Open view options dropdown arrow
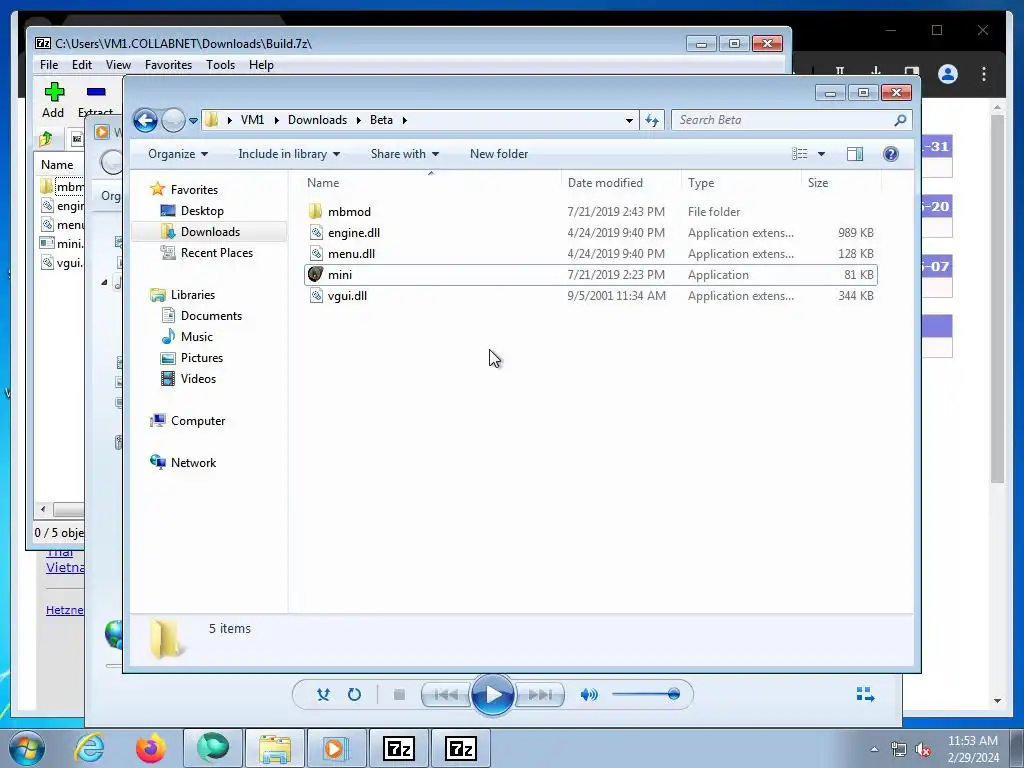1024x768 pixels. click(822, 154)
